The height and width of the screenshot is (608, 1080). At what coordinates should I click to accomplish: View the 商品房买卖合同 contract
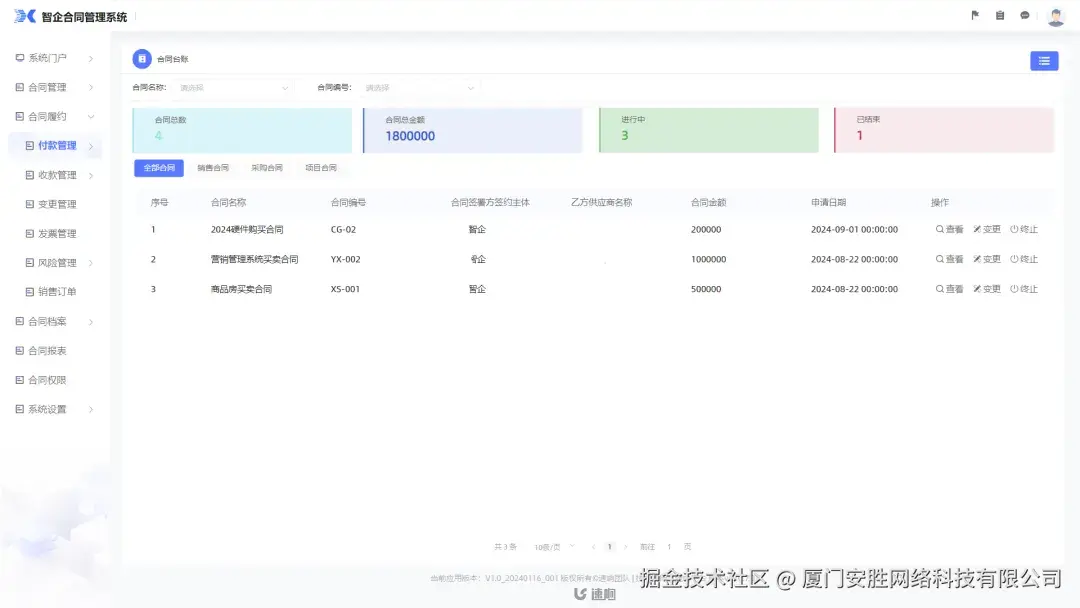(x=949, y=289)
